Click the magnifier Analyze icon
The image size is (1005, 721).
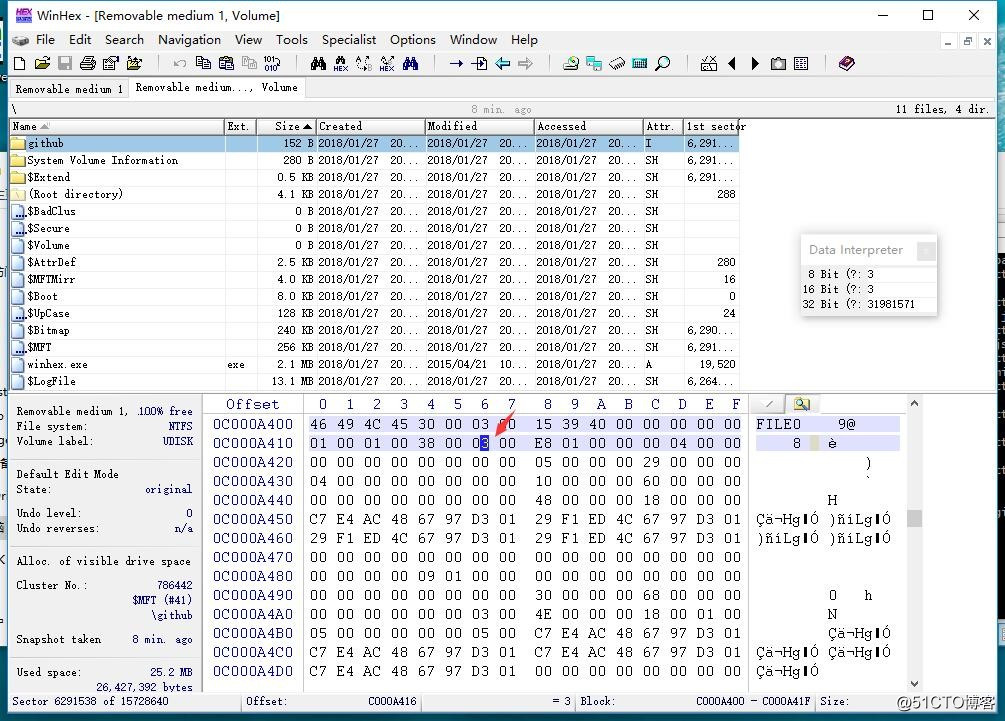(663, 63)
